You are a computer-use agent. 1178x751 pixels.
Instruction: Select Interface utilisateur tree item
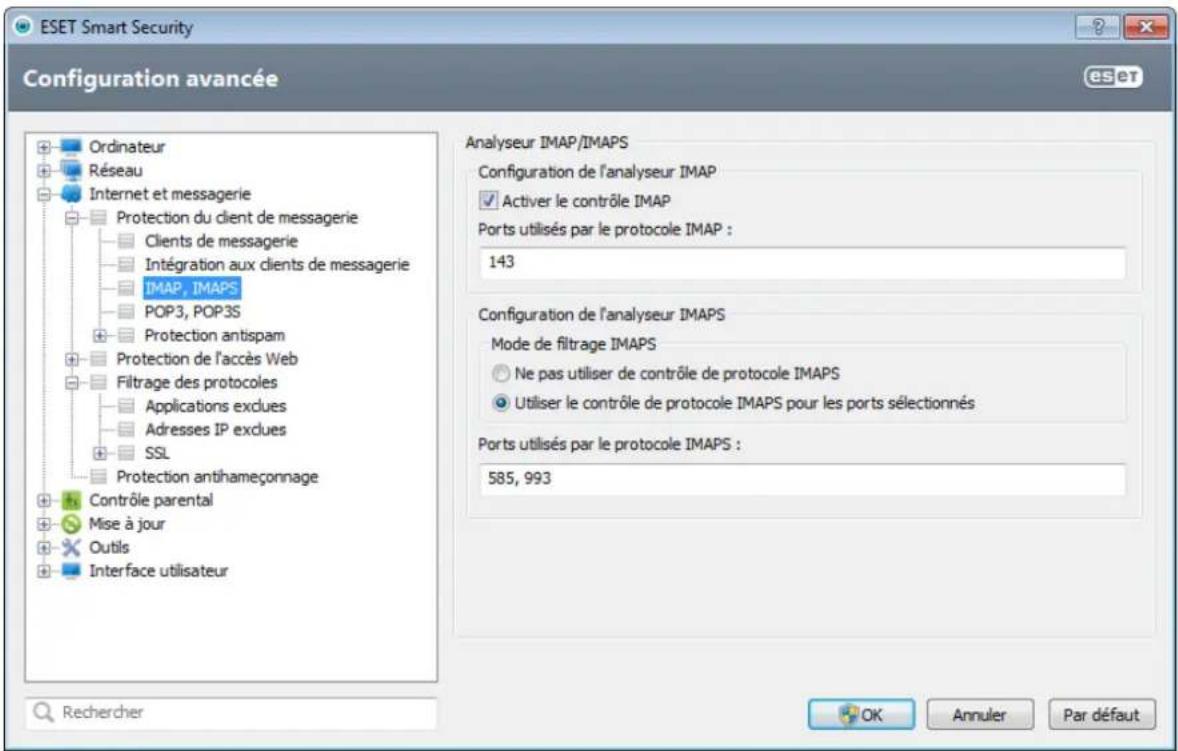[159, 571]
